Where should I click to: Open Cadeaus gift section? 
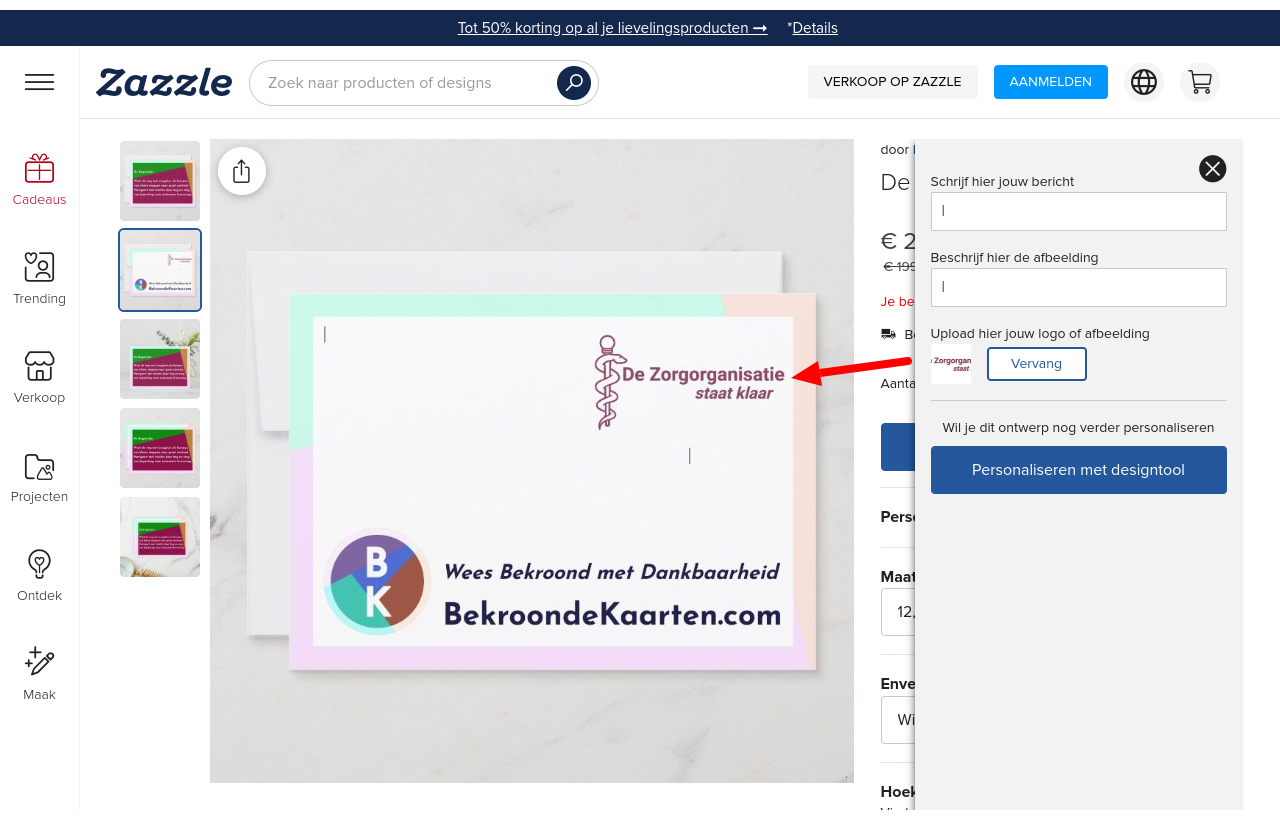tap(40, 180)
